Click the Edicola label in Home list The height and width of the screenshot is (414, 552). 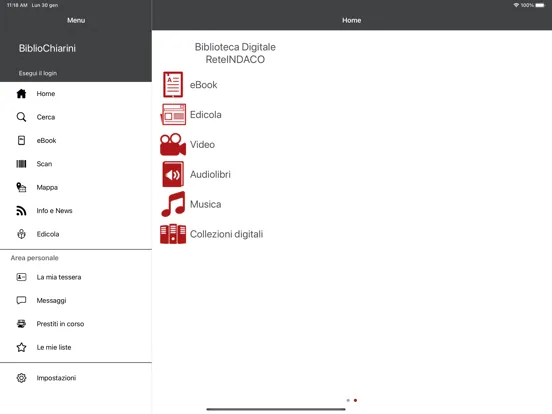click(x=206, y=114)
